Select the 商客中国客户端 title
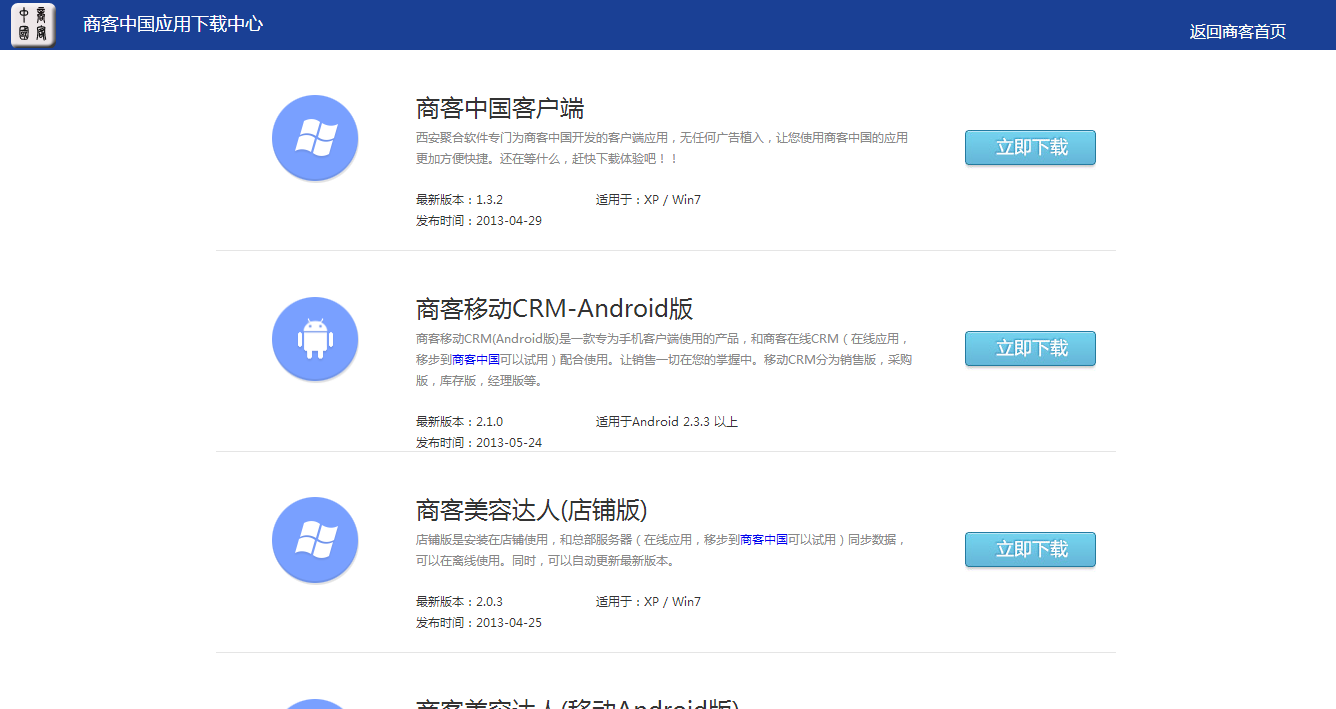The height and width of the screenshot is (709, 1336). 500,108
